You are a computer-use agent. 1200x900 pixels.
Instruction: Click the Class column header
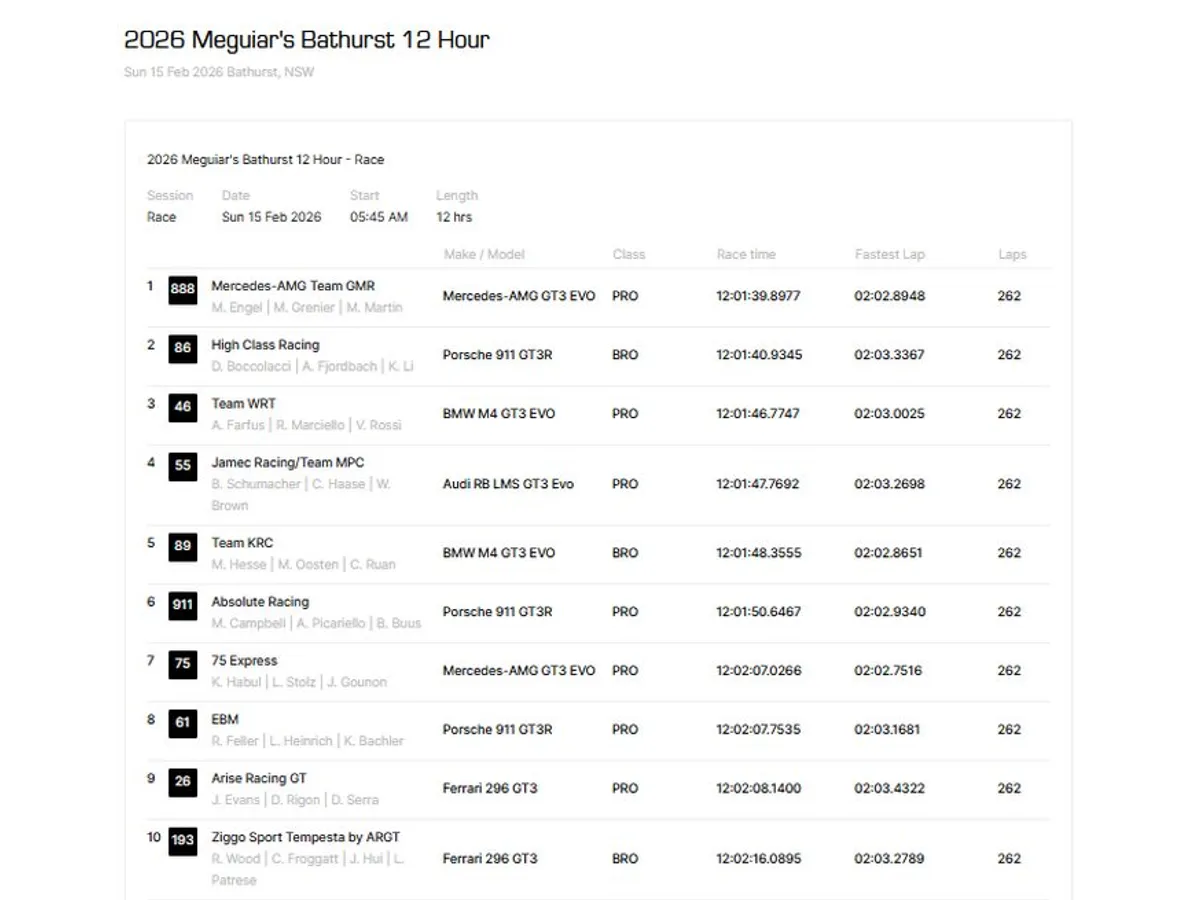pyautogui.click(x=628, y=255)
